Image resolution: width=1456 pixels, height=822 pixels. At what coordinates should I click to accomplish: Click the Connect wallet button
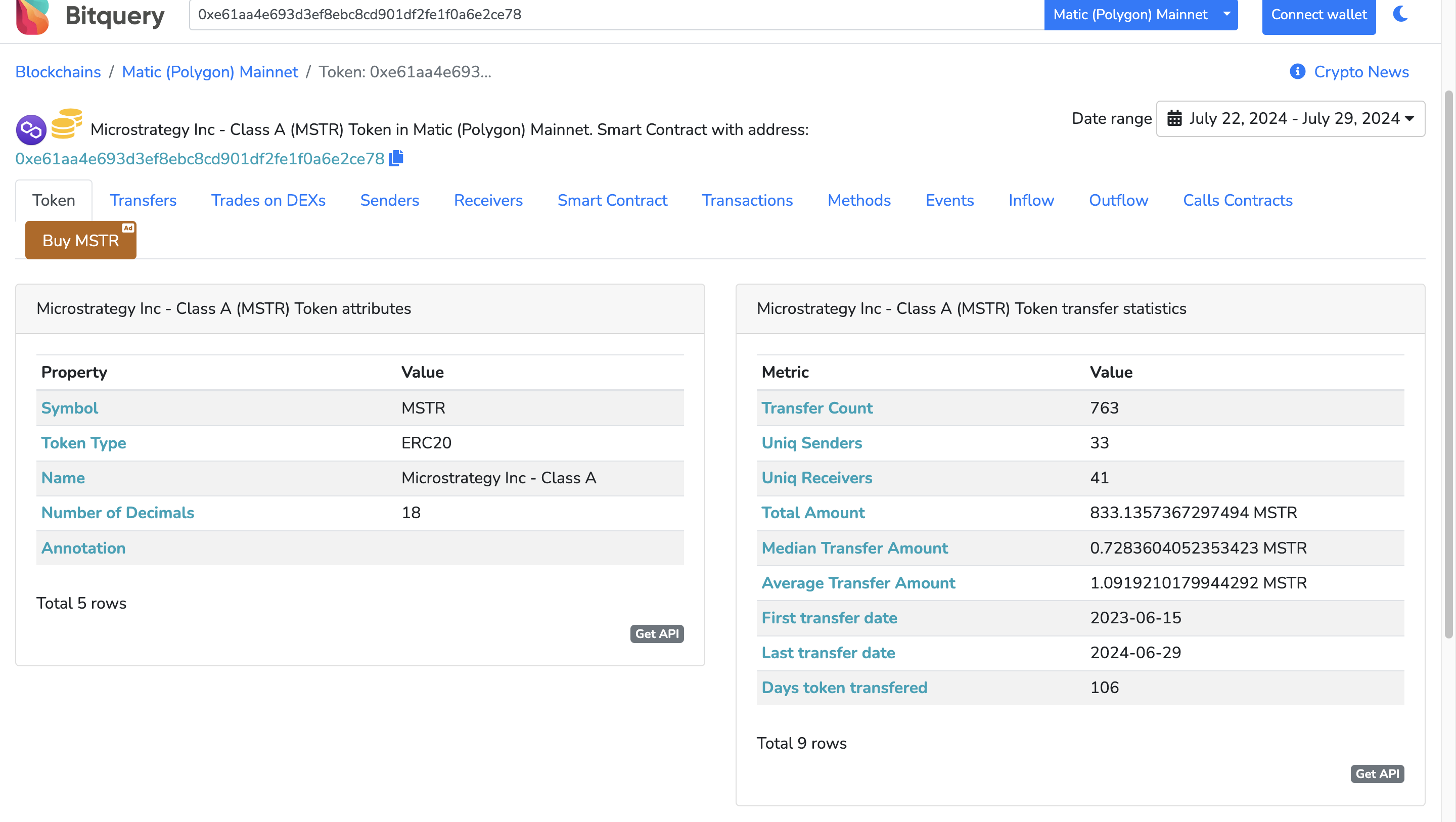(1318, 15)
